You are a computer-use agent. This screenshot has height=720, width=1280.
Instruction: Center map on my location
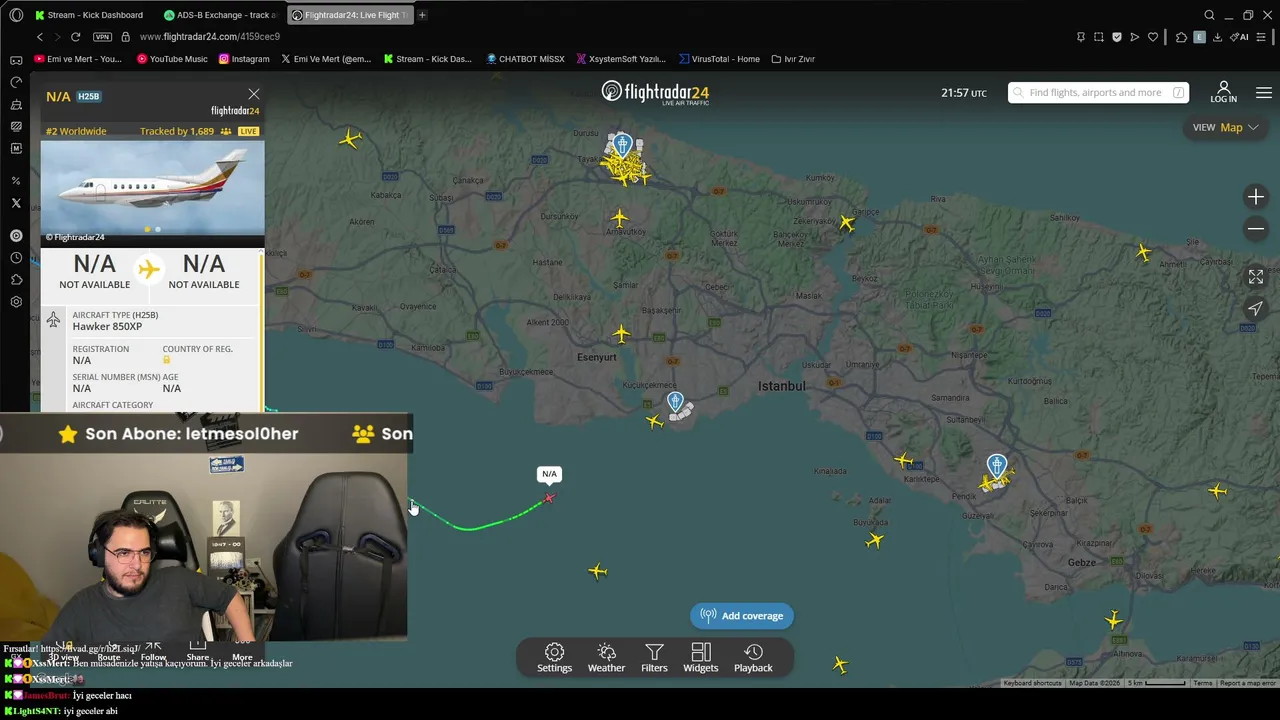pyautogui.click(x=1256, y=309)
